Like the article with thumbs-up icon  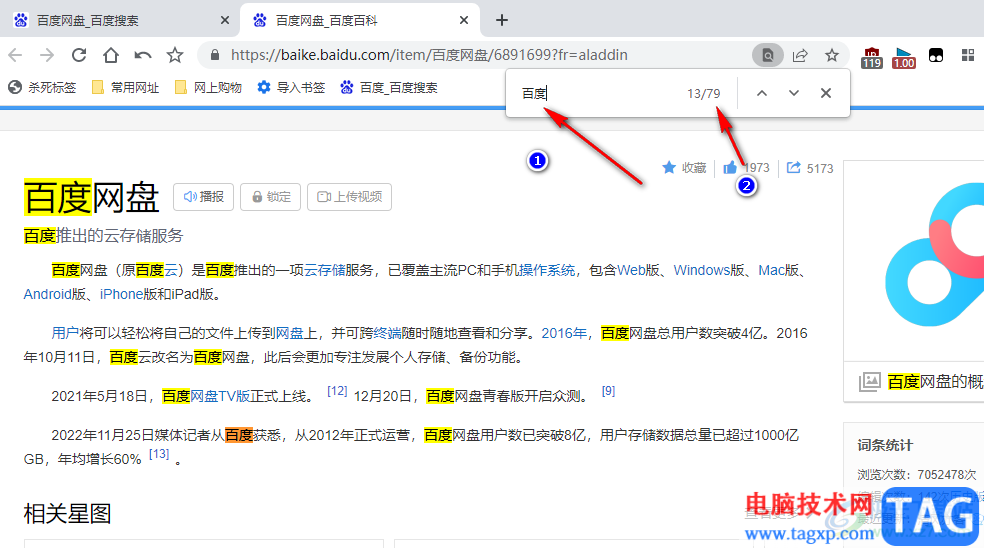coord(730,168)
